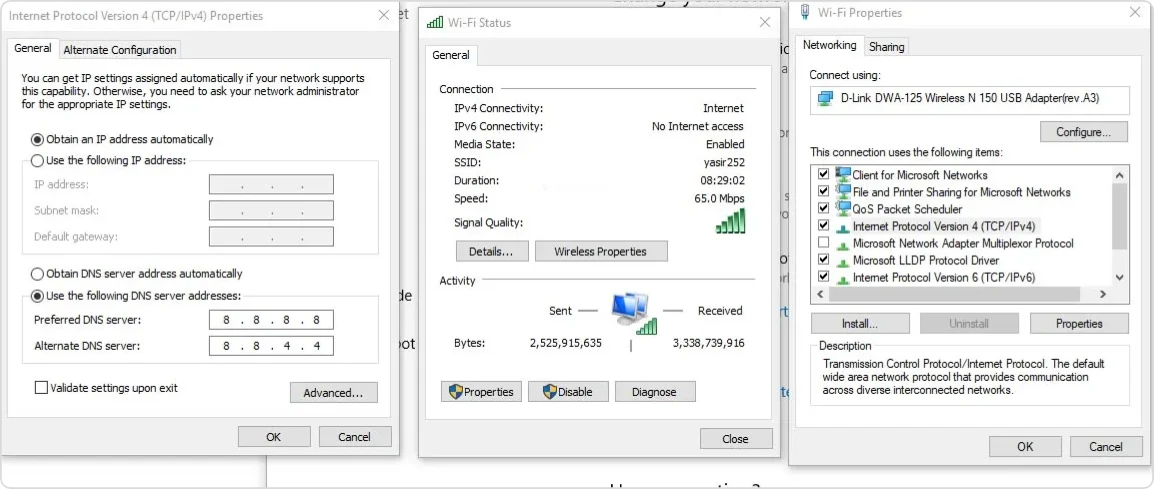Click the Disable button in Wi-Fi Status
This screenshot has height=489, width=1154.
568,392
